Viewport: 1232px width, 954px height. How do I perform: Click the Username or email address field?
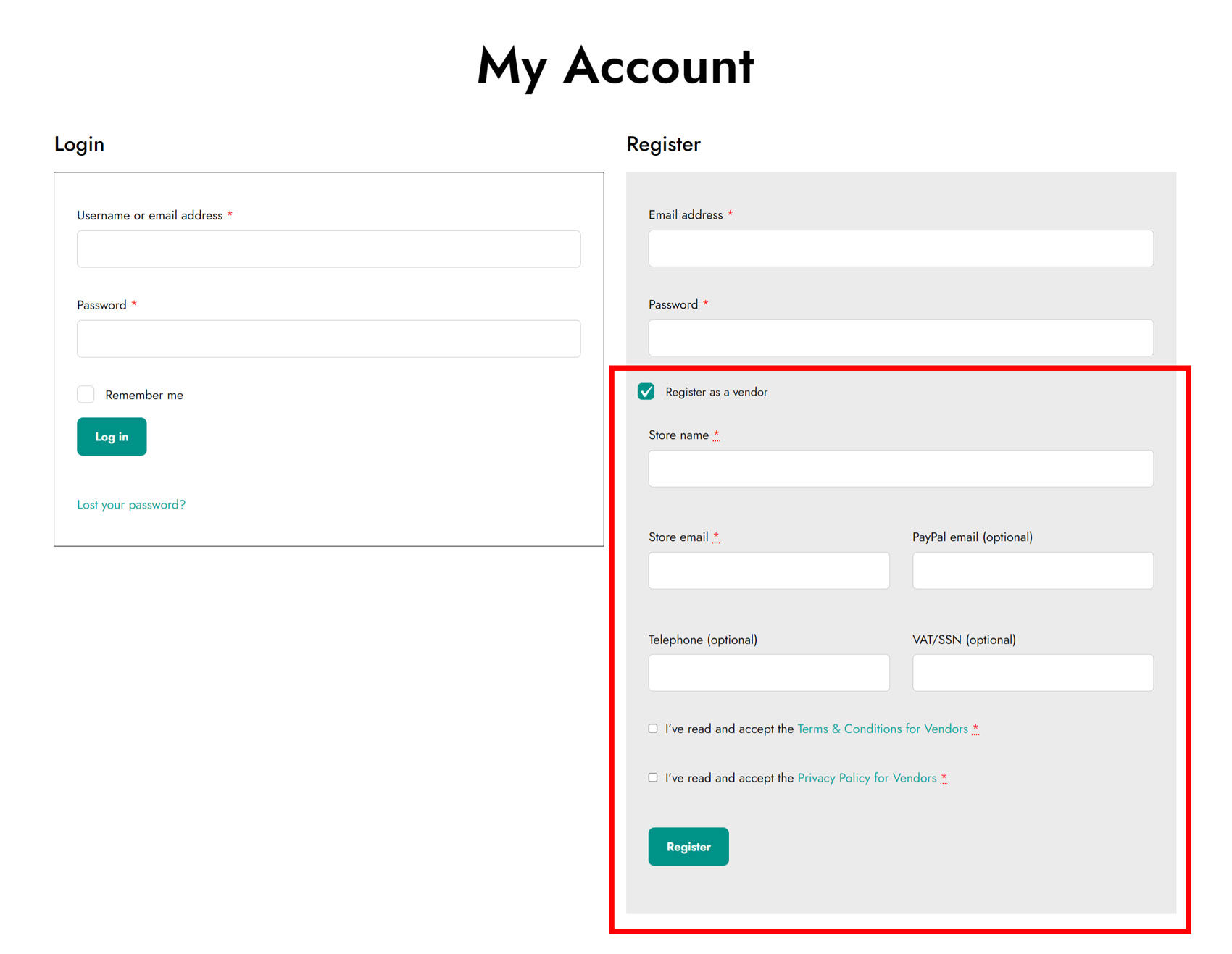328,249
